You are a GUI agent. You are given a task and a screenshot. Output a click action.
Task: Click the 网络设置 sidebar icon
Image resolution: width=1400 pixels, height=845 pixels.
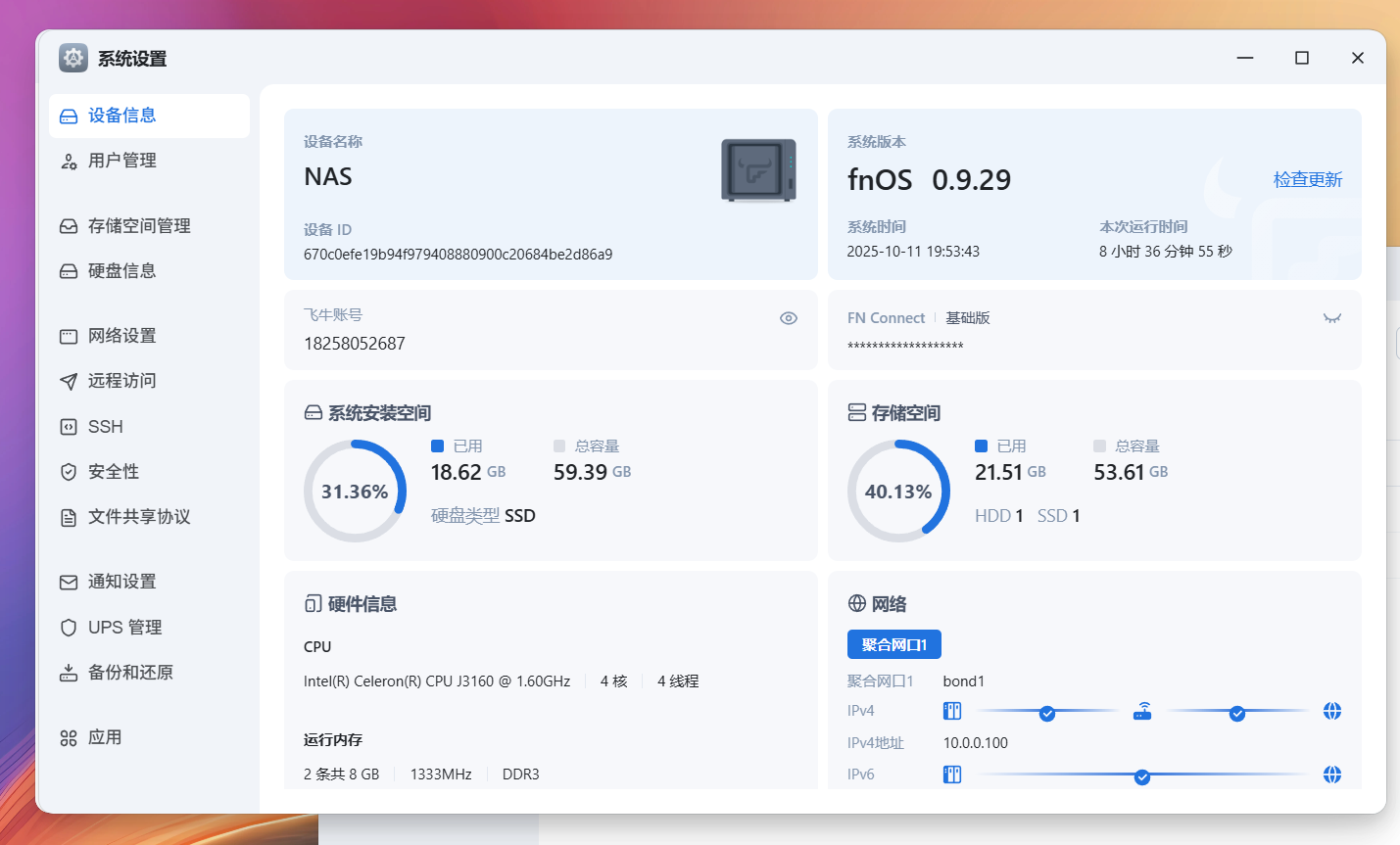pyautogui.click(x=69, y=336)
